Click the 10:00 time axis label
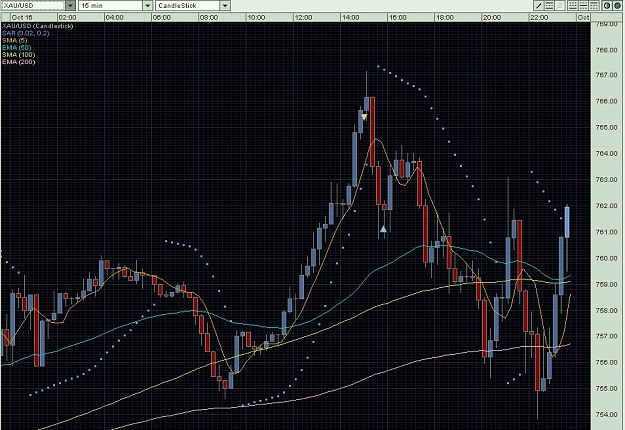The image size is (625, 430). pos(256,18)
